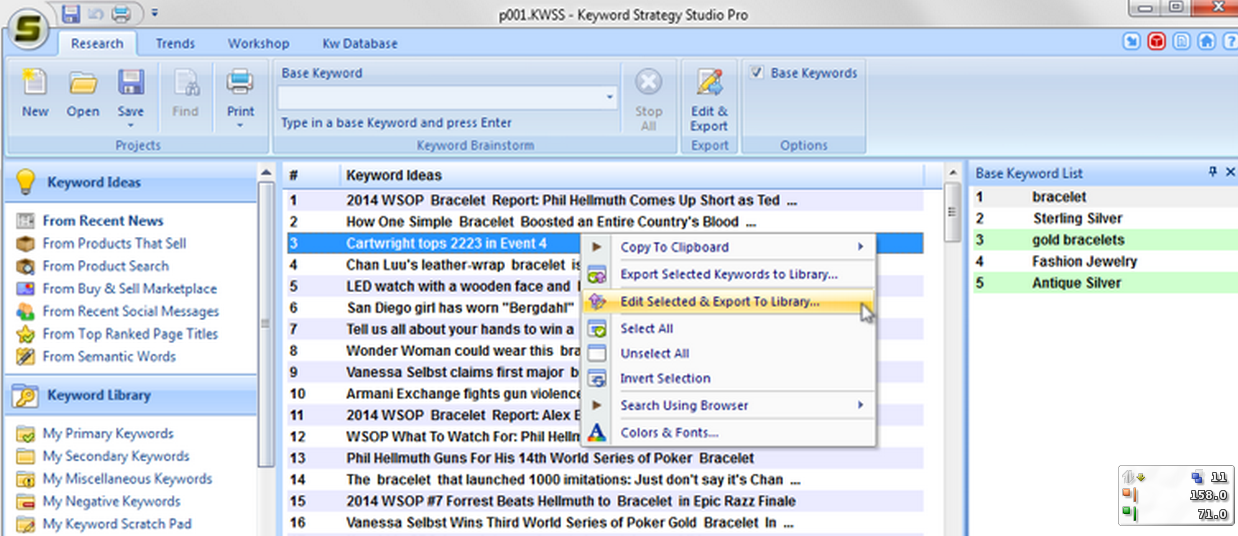
Task: Select gold bracelets base keyword
Action: [1104, 240]
